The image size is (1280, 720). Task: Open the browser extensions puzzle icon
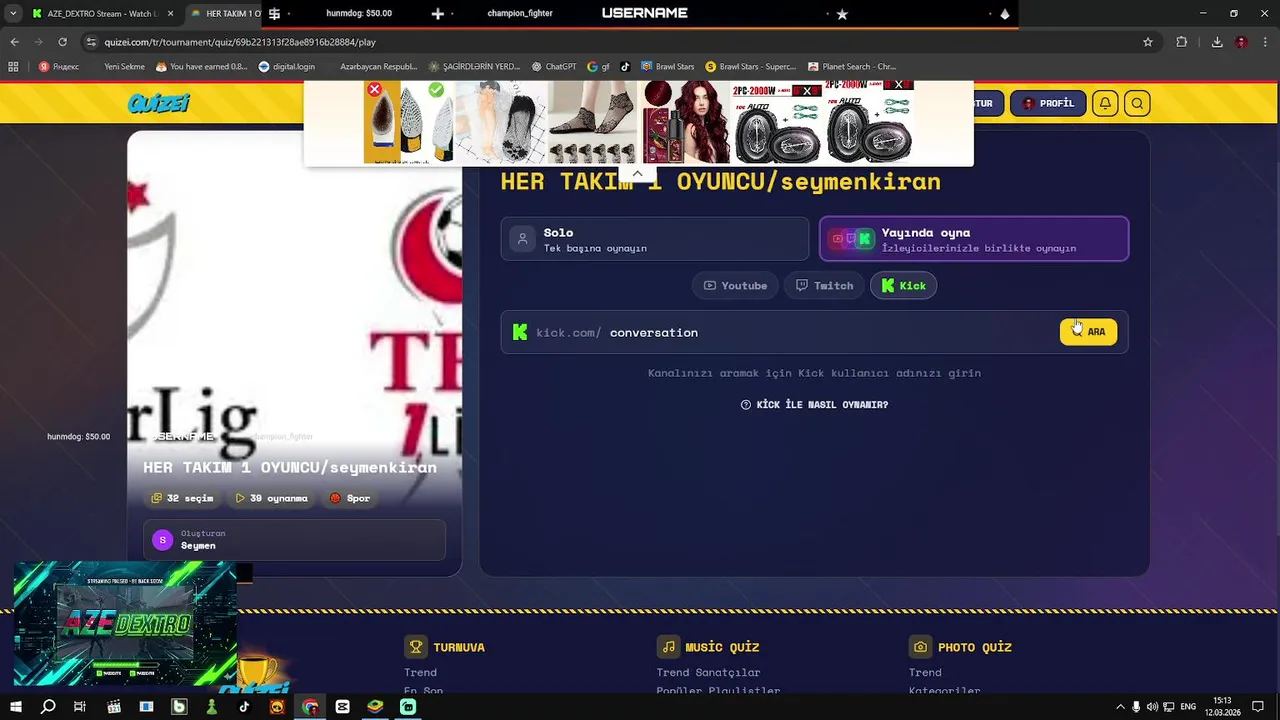tap(1182, 42)
